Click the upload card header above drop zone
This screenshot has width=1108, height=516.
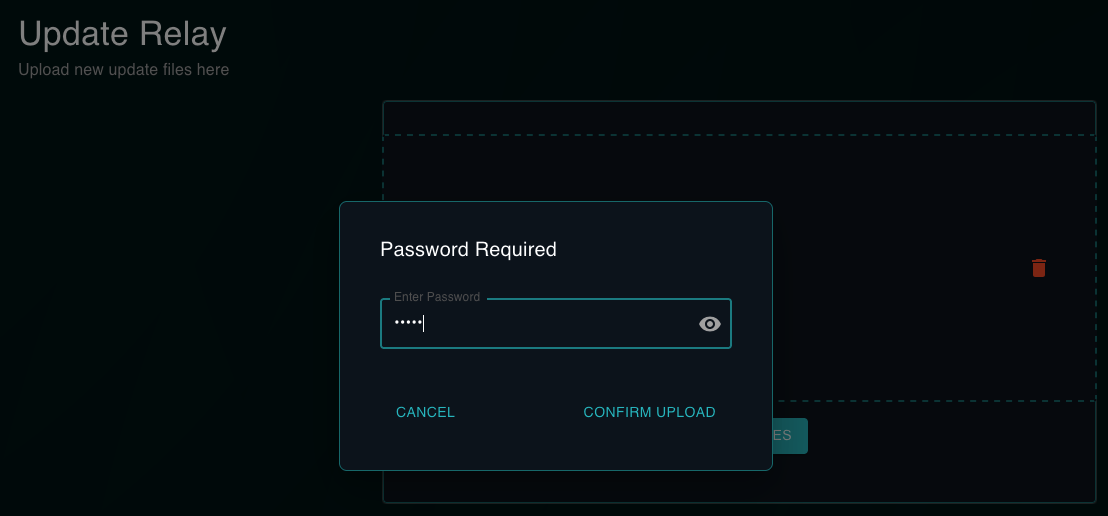[740, 118]
